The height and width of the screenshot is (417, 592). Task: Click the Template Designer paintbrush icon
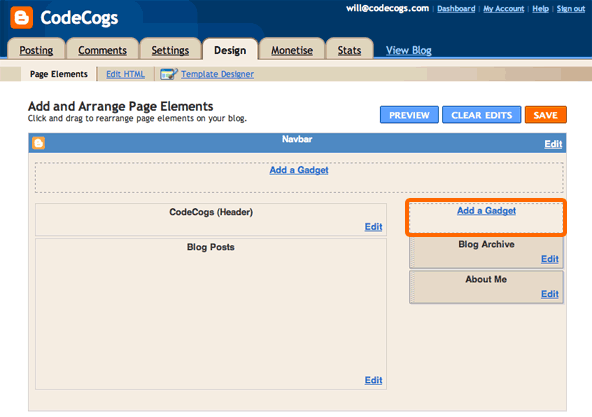[168, 74]
